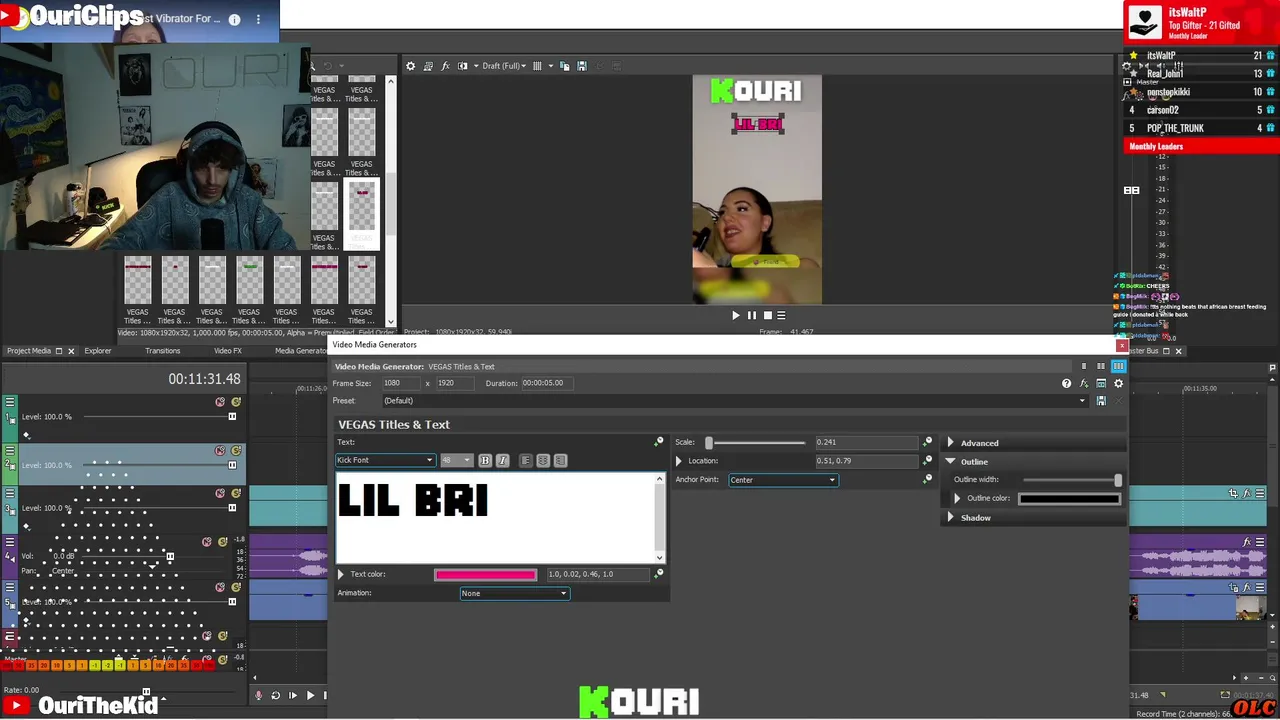
Task: Toggle italic text formatting
Action: click(x=502, y=460)
